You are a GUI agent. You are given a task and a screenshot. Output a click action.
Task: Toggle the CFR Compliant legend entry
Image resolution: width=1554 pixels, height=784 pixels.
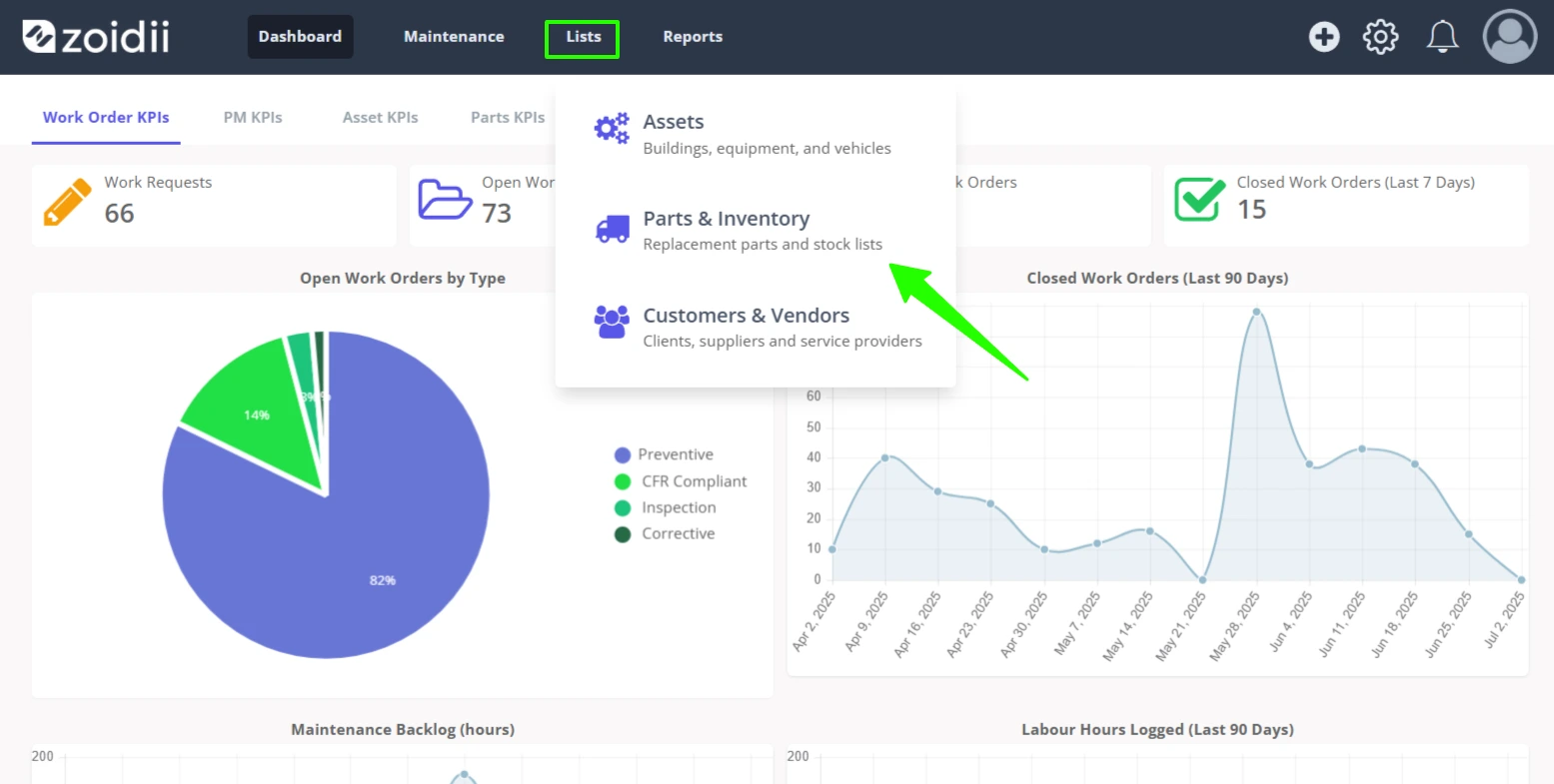coord(681,481)
